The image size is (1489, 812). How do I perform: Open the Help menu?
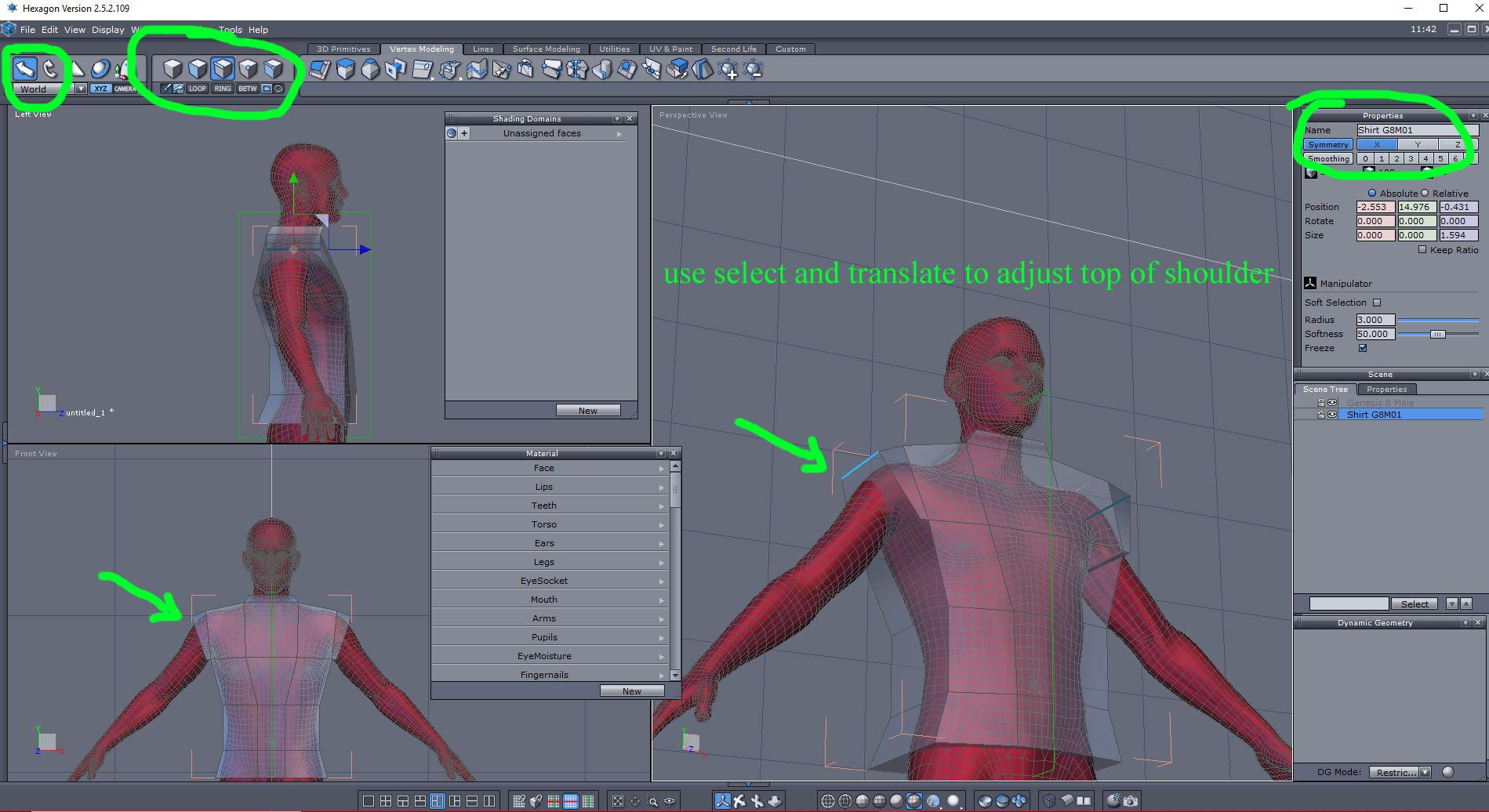[x=258, y=30]
